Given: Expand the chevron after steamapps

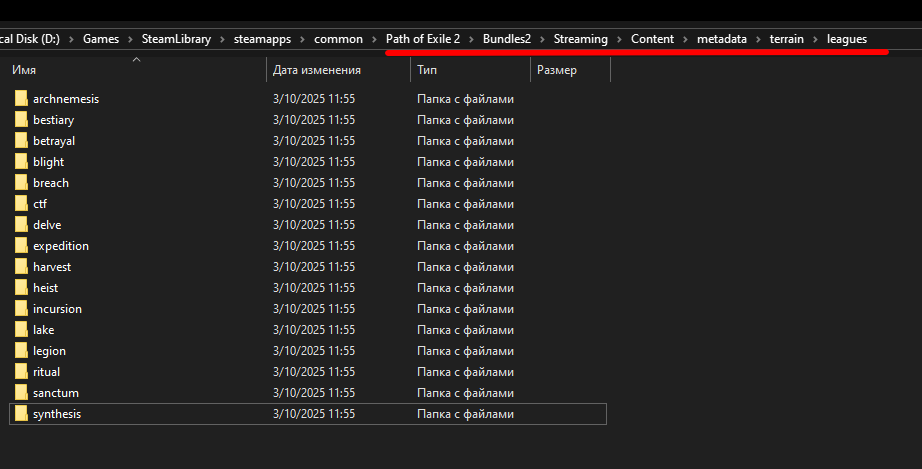Looking at the screenshot, I should click(x=303, y=39).
